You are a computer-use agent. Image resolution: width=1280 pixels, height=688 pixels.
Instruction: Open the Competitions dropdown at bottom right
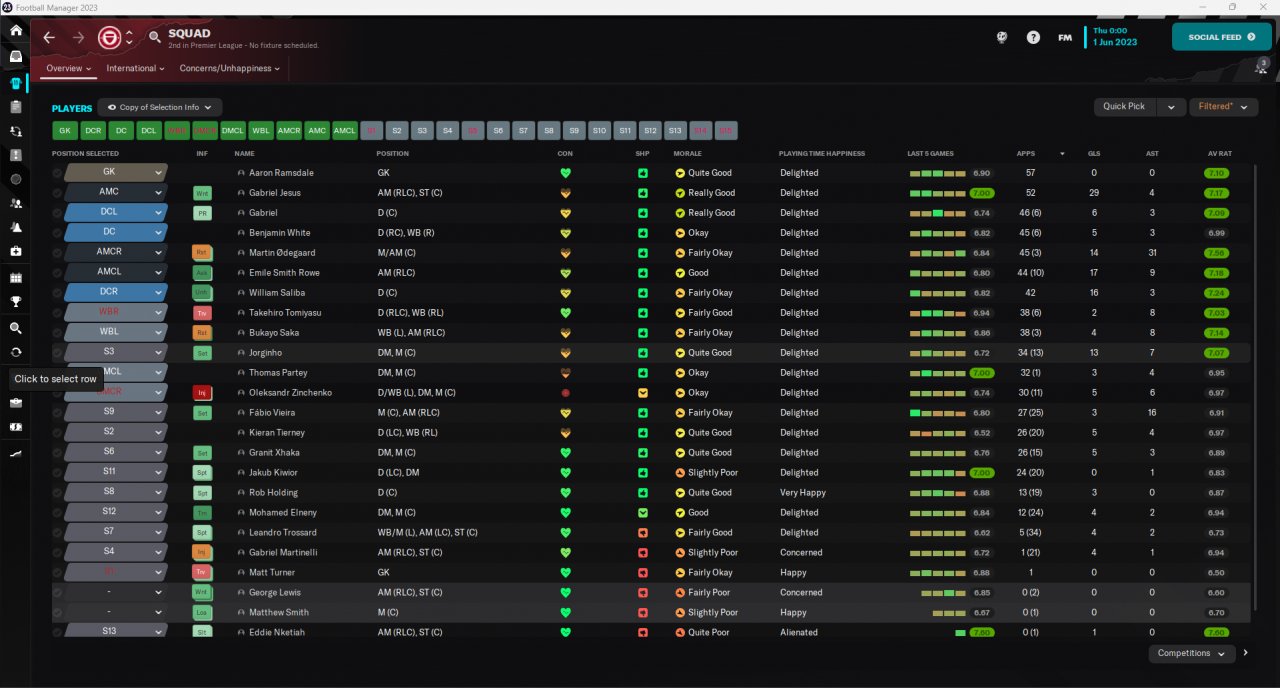1191,653
